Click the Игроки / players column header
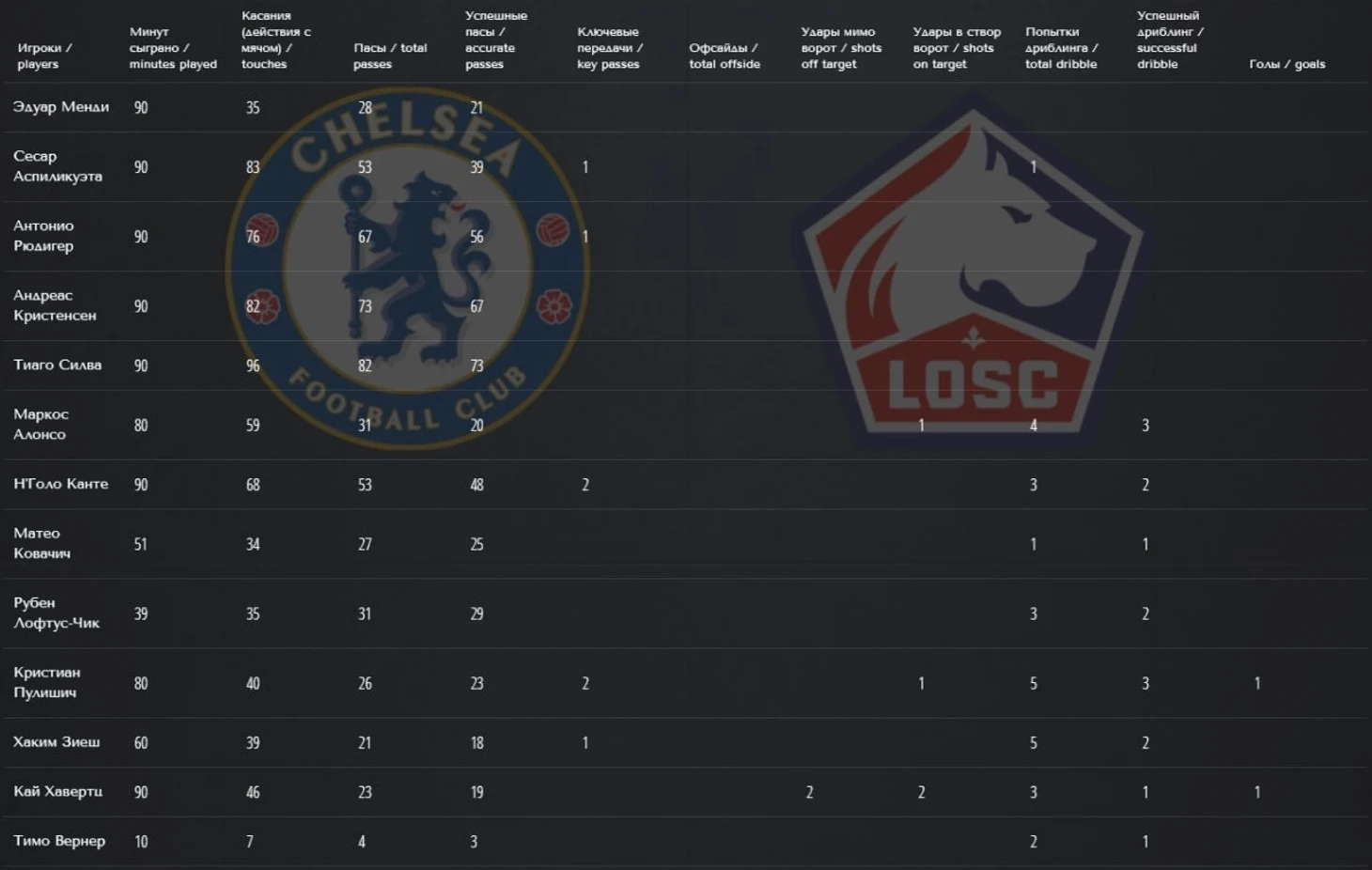This screenshot has height=870, width=1372. (44, 55)
